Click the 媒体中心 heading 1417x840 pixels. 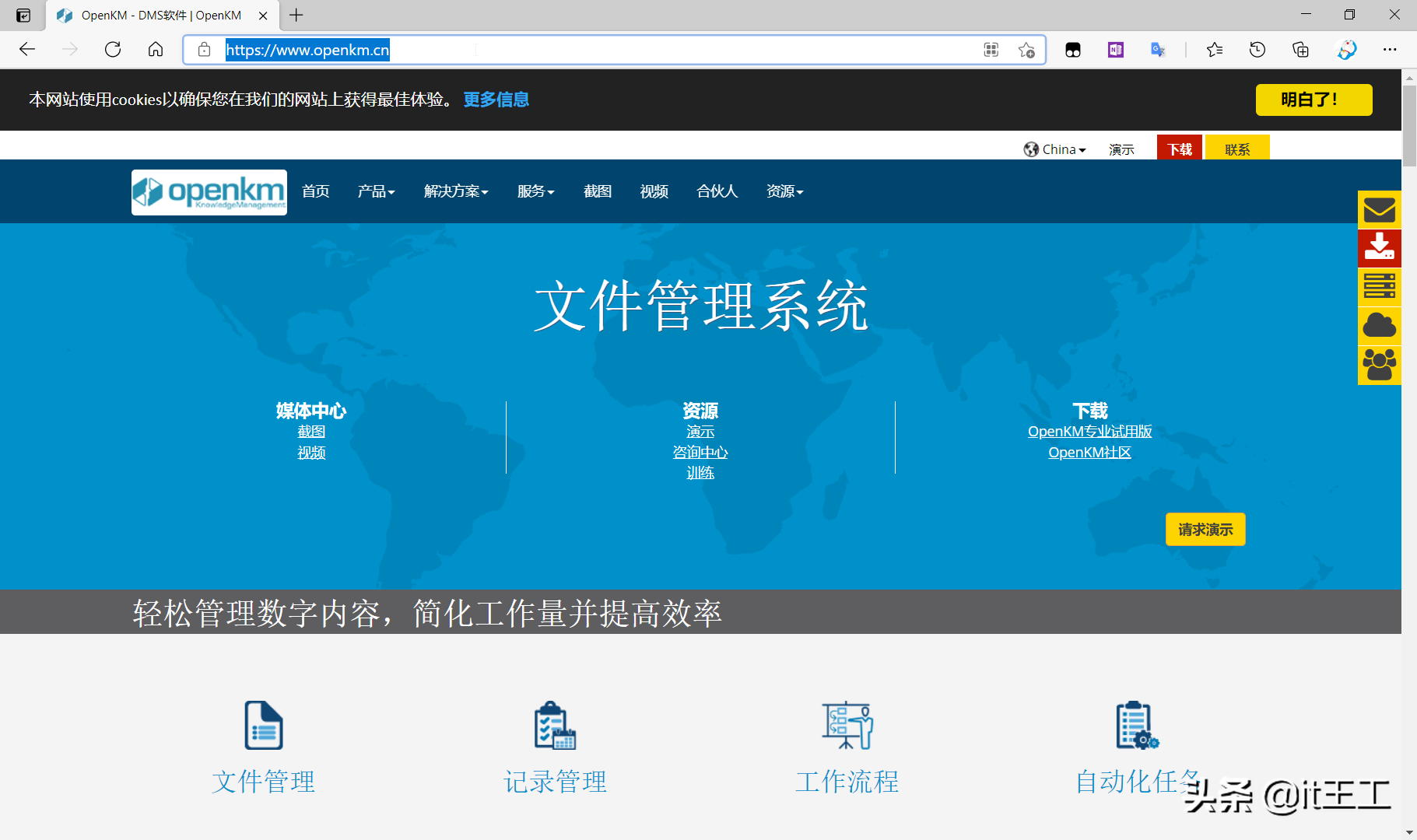coord(311,411)
